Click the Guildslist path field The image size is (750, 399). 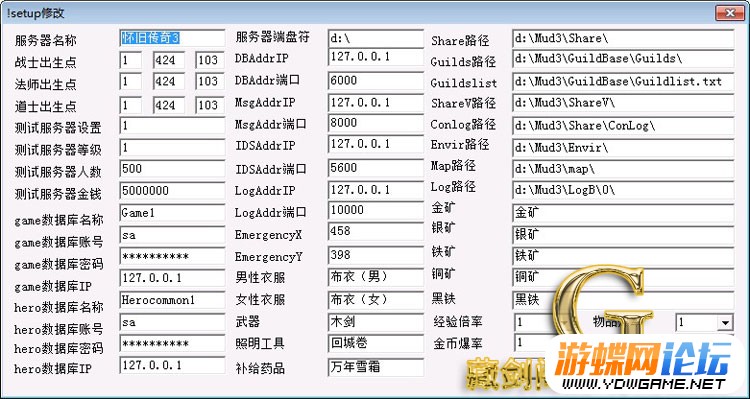[x=623, y=81]
